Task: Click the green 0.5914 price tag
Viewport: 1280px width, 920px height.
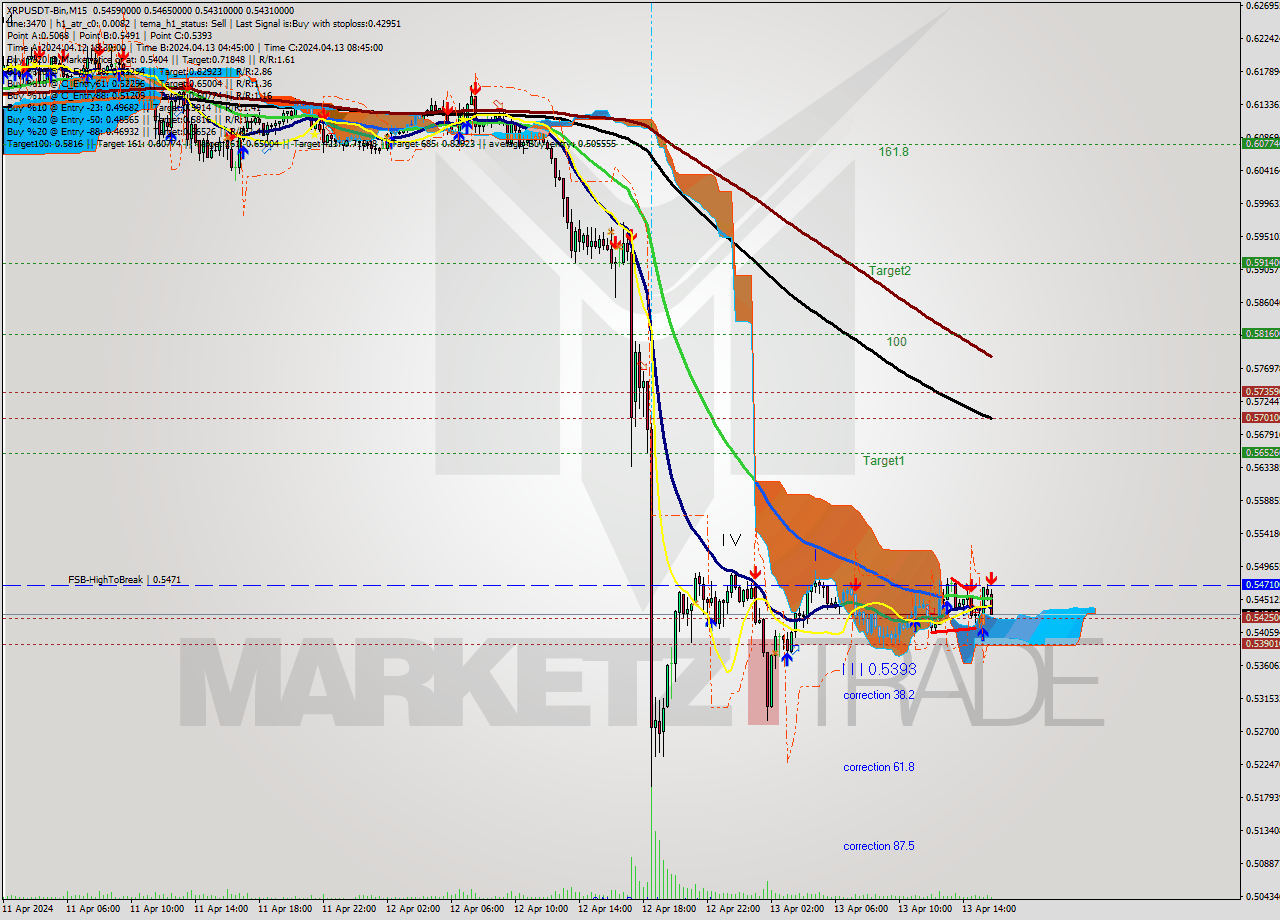Action: (x=1259, y=263)
